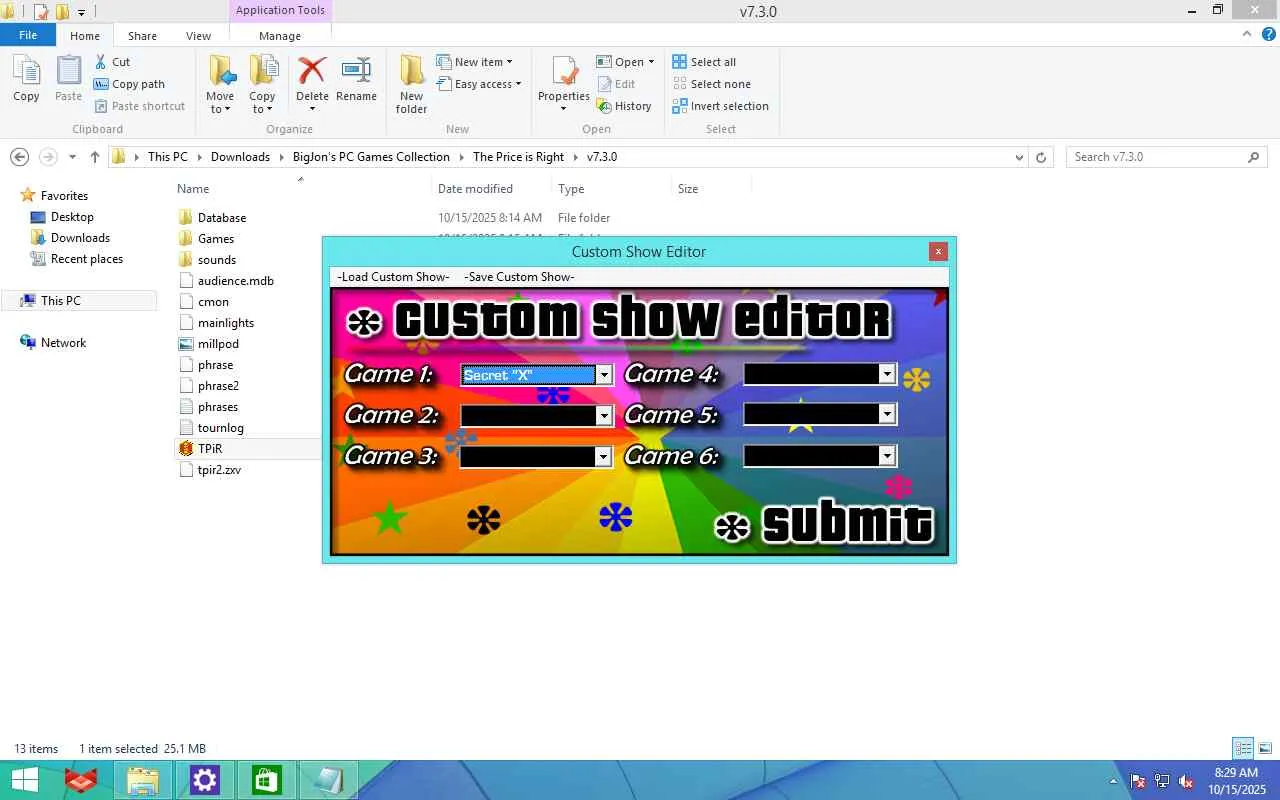Open Recent places in Favorites
Viewport: 1280px width, 800px height.
87,259
